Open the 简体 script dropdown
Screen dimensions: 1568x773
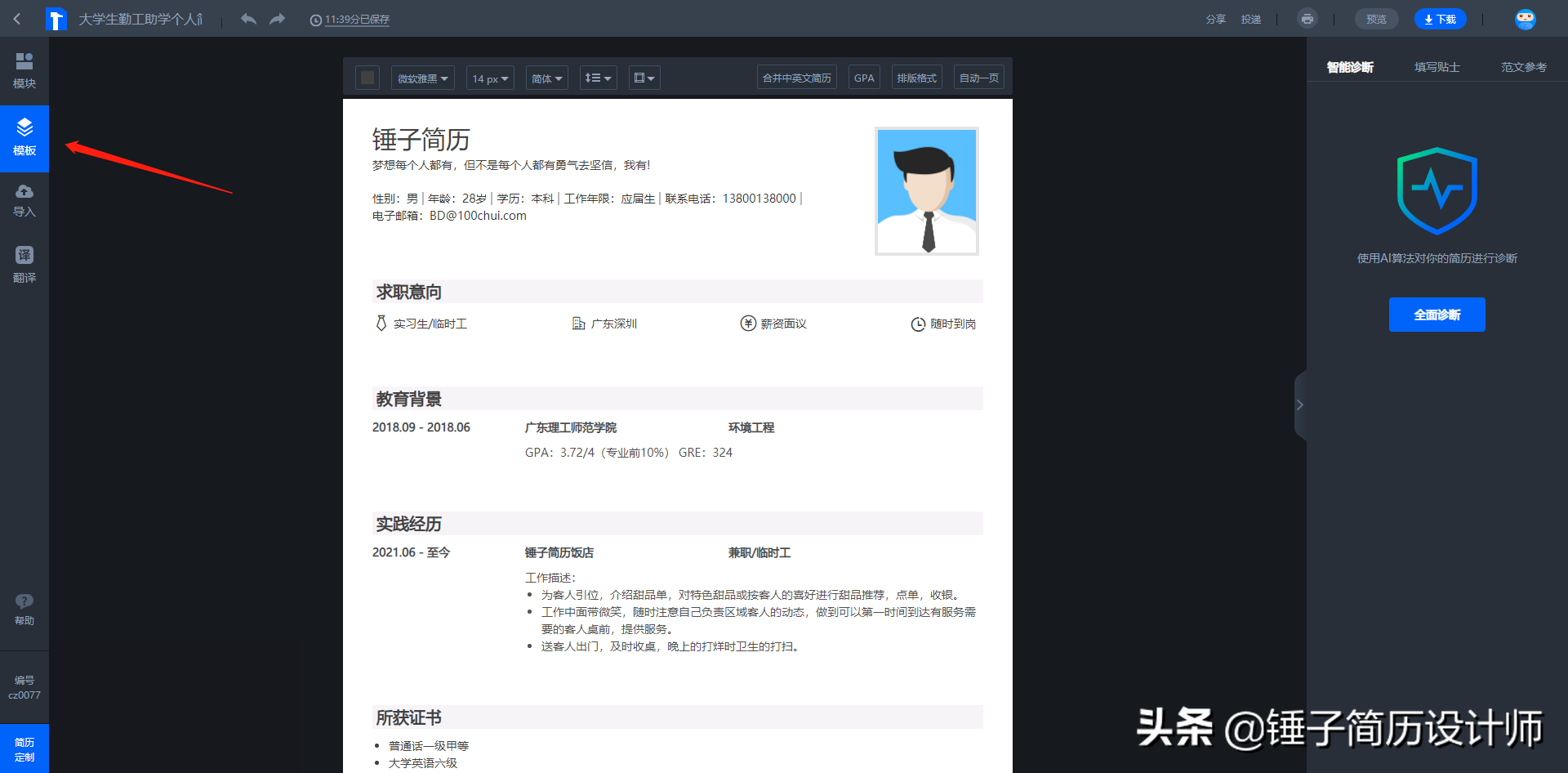click(546, 78)
